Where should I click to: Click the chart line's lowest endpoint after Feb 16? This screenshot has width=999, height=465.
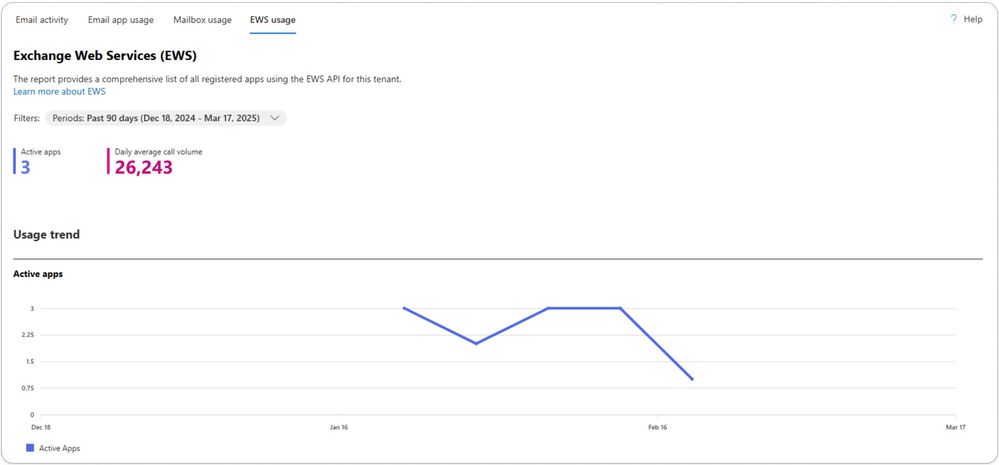(693, 380)
